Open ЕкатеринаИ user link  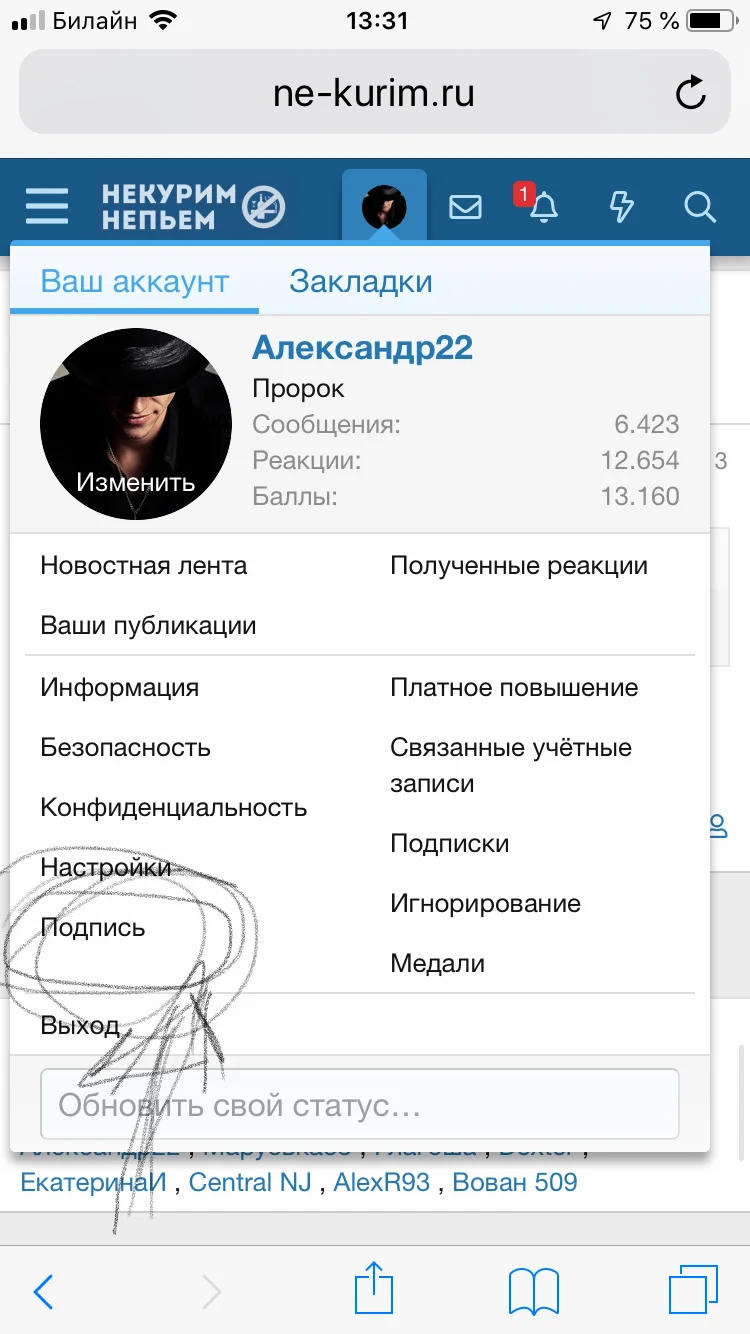(x=94, y=1182)
